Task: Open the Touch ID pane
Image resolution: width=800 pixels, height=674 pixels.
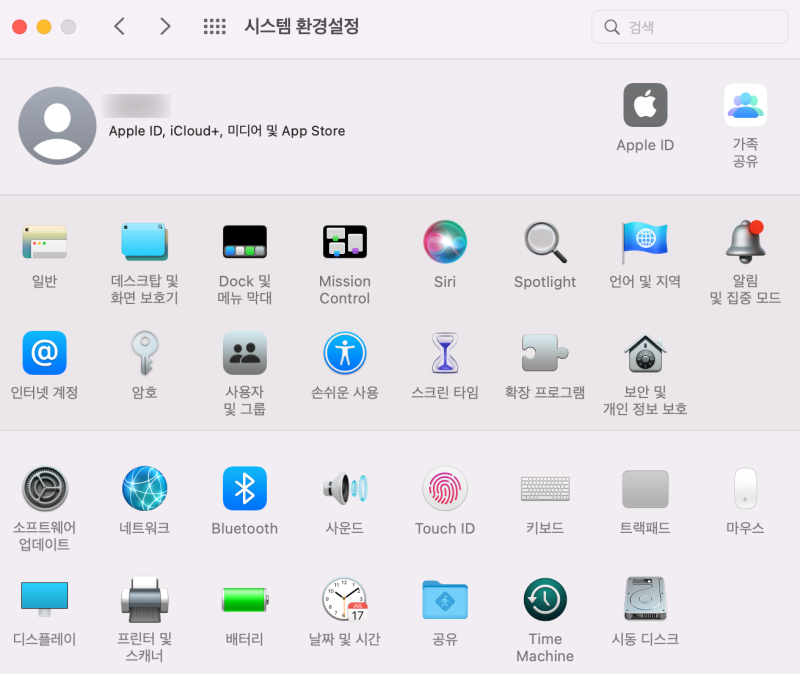Action: point(445,489)
